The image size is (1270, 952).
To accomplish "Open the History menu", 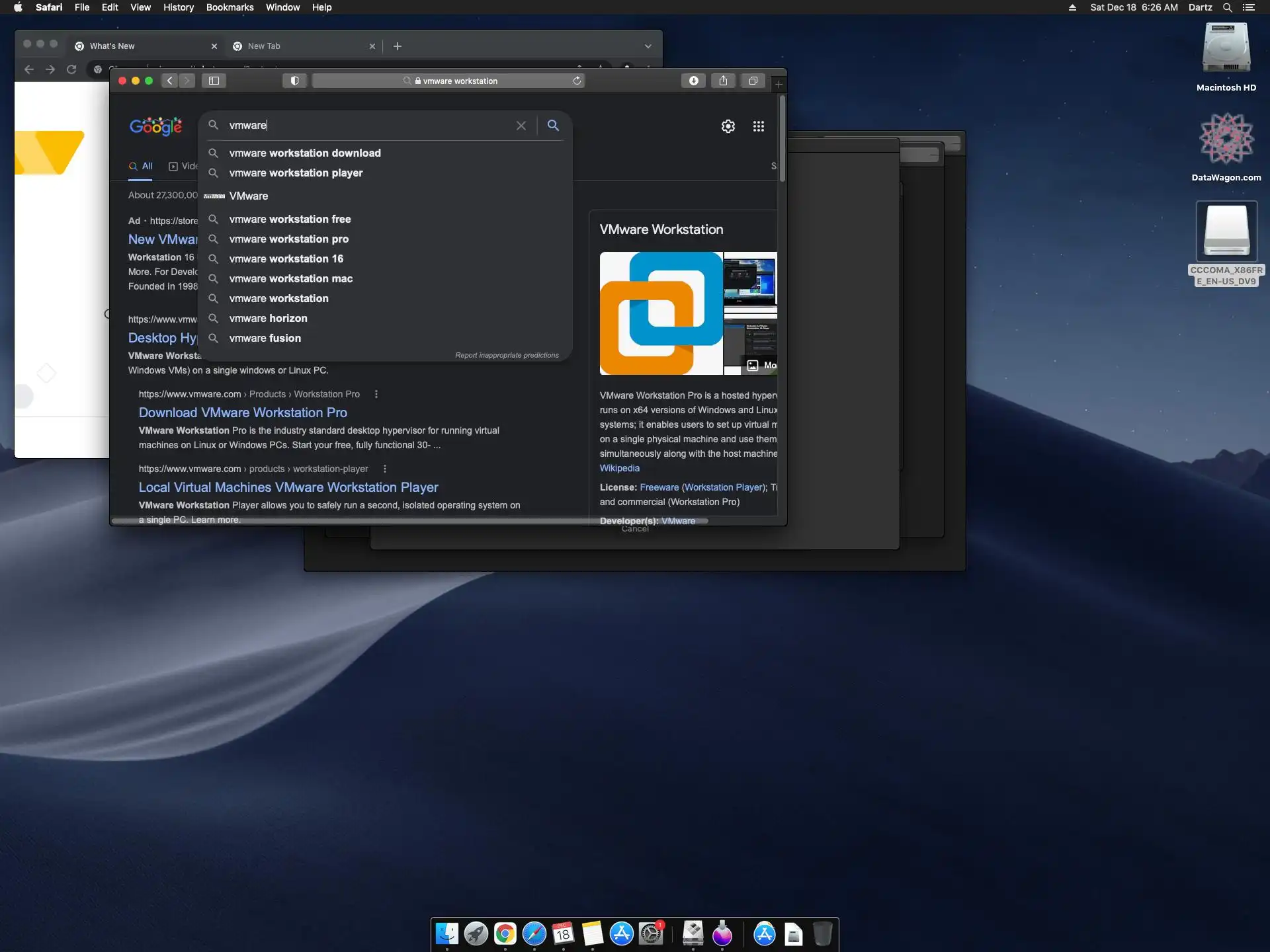I will click(178, 7).
